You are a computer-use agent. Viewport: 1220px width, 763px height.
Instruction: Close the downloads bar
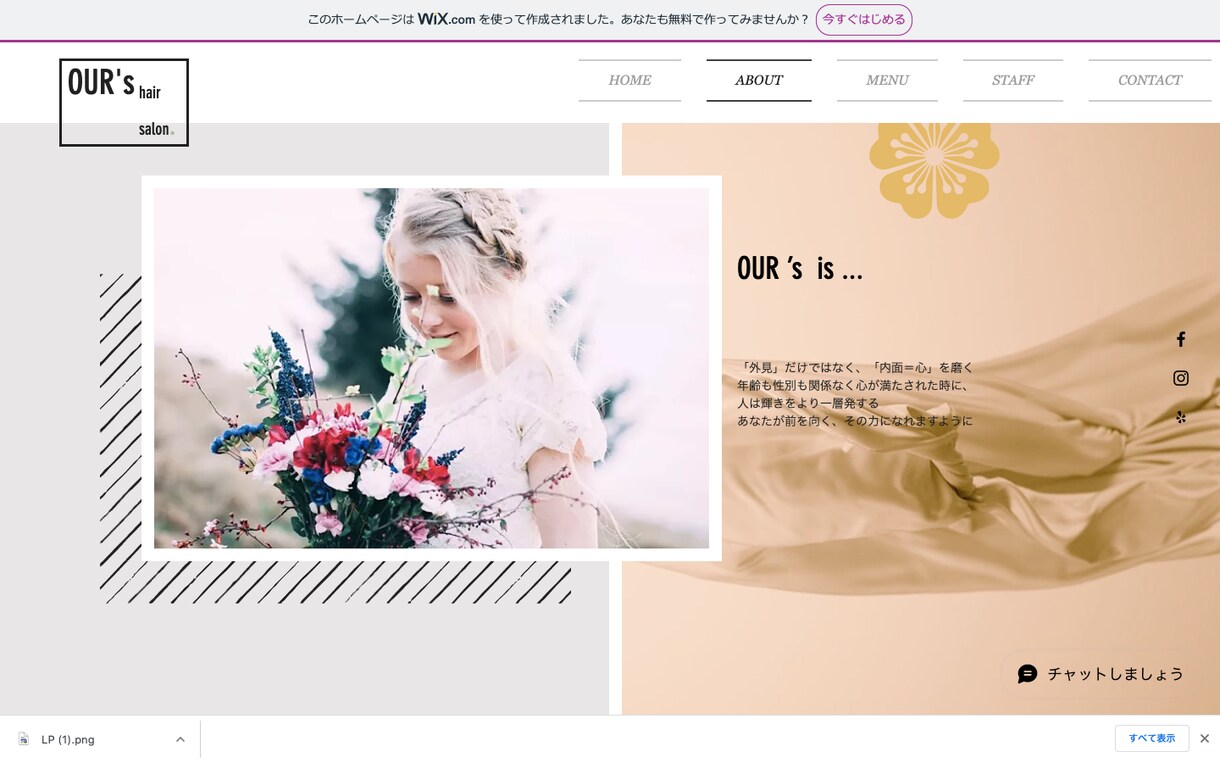[1204, 739]
